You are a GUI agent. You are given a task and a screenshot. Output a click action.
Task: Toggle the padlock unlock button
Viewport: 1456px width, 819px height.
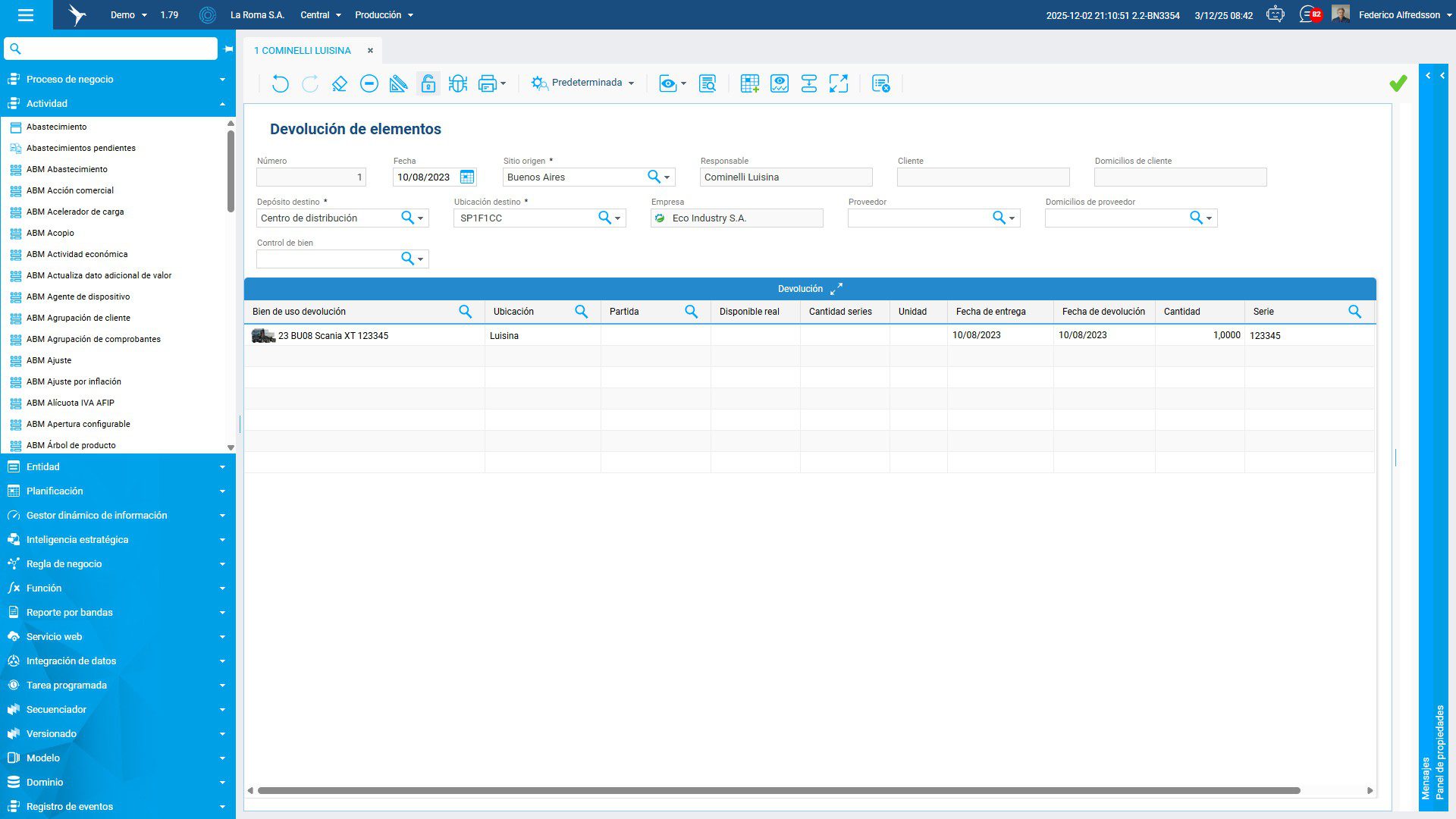click(x=428, y=83)
